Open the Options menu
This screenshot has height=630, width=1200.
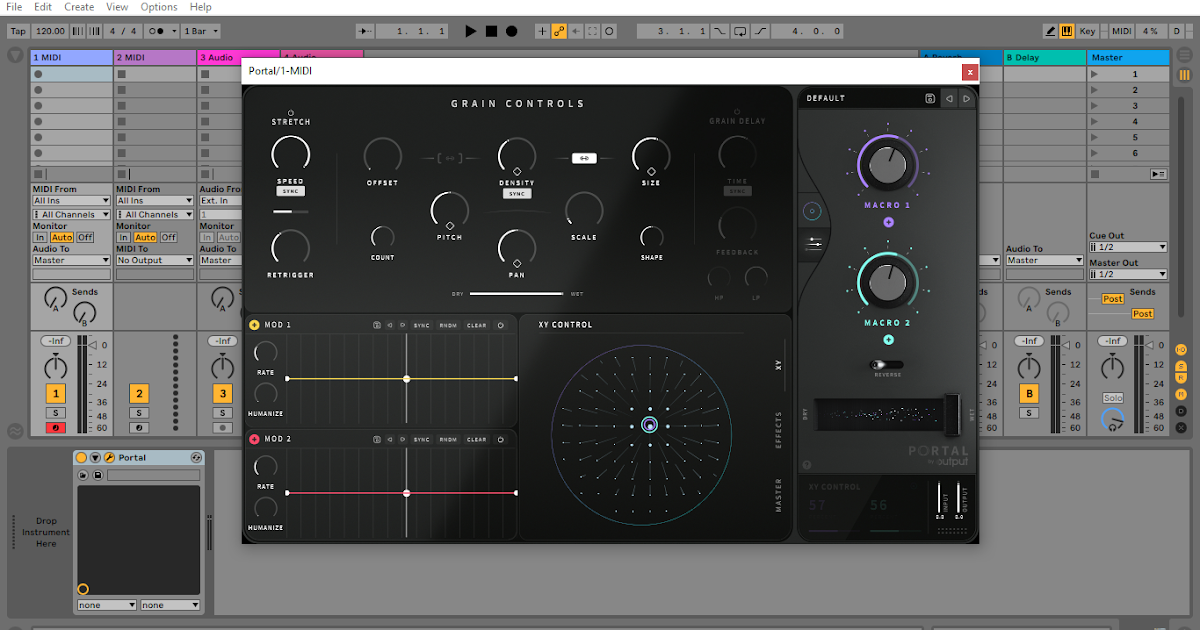tap(159, 7)
